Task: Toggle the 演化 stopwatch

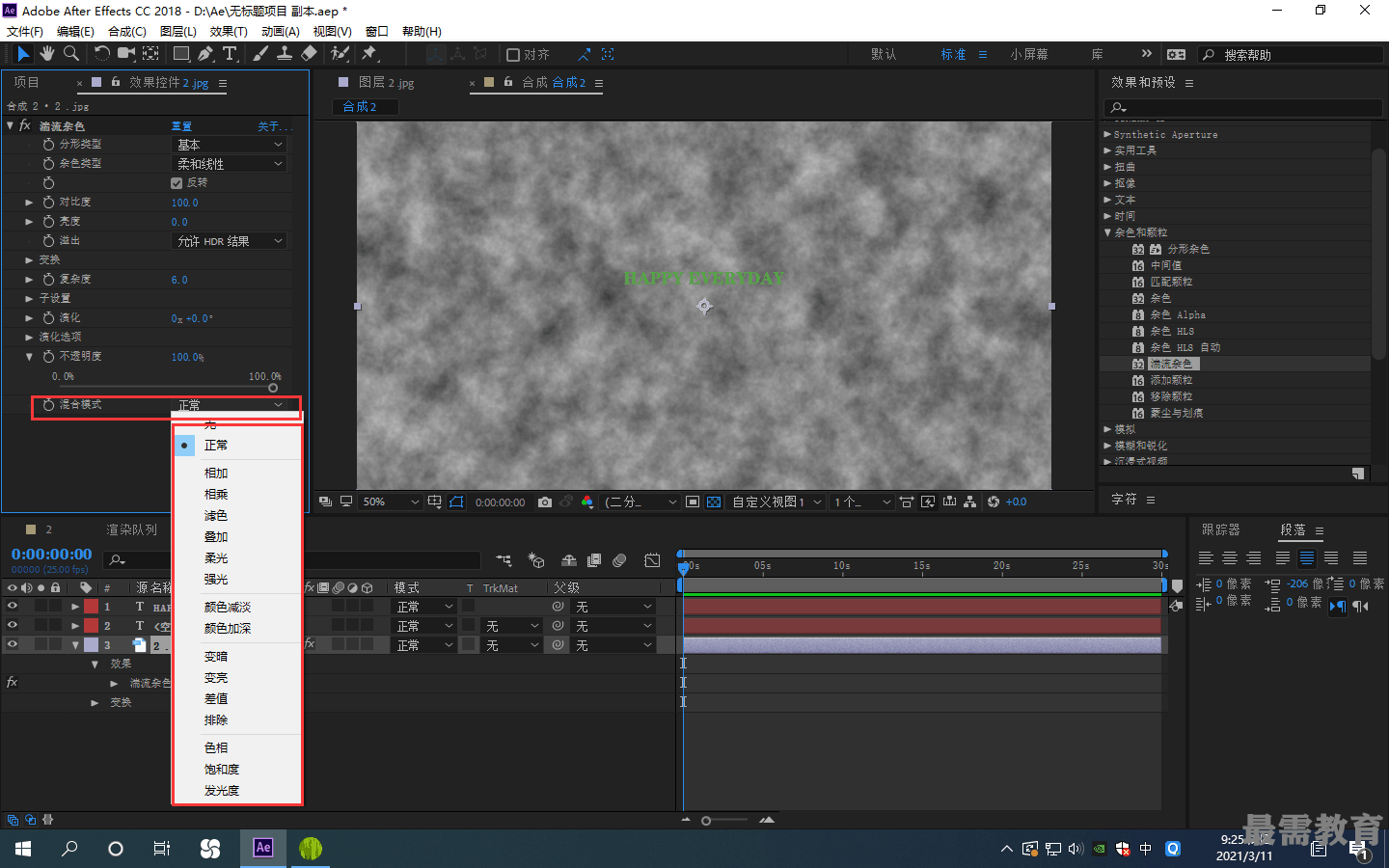Action: click(48, 318)
